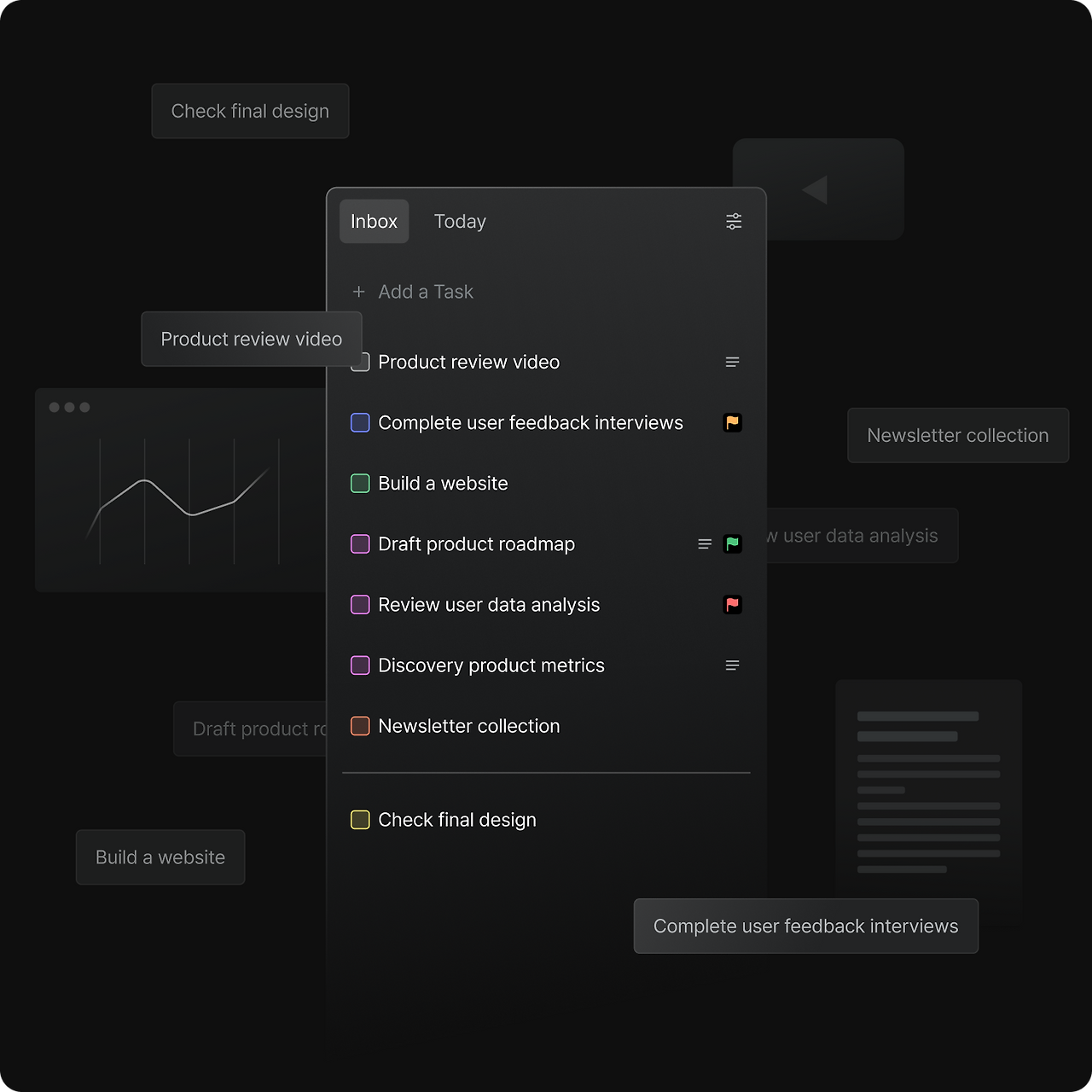Click the green flag next to Draft product roadmap

coord(732,543)
